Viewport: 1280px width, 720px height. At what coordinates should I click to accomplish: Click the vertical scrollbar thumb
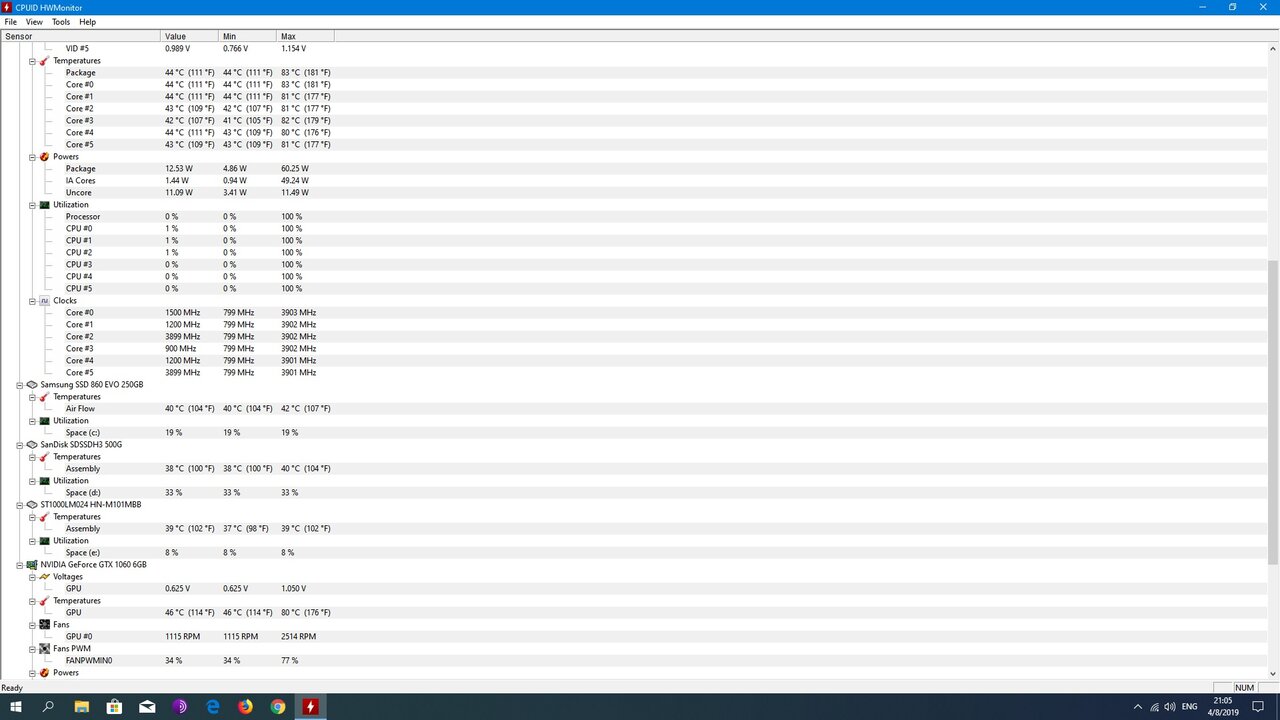[x=1273, y=412]
